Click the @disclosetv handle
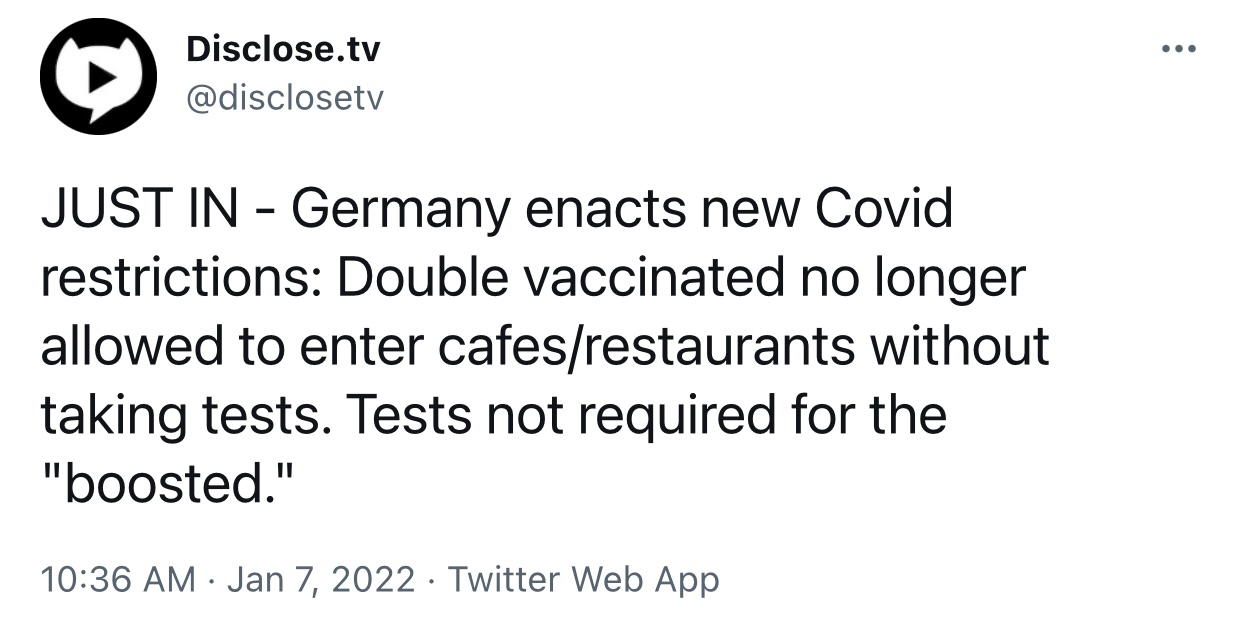 point(284,98)
